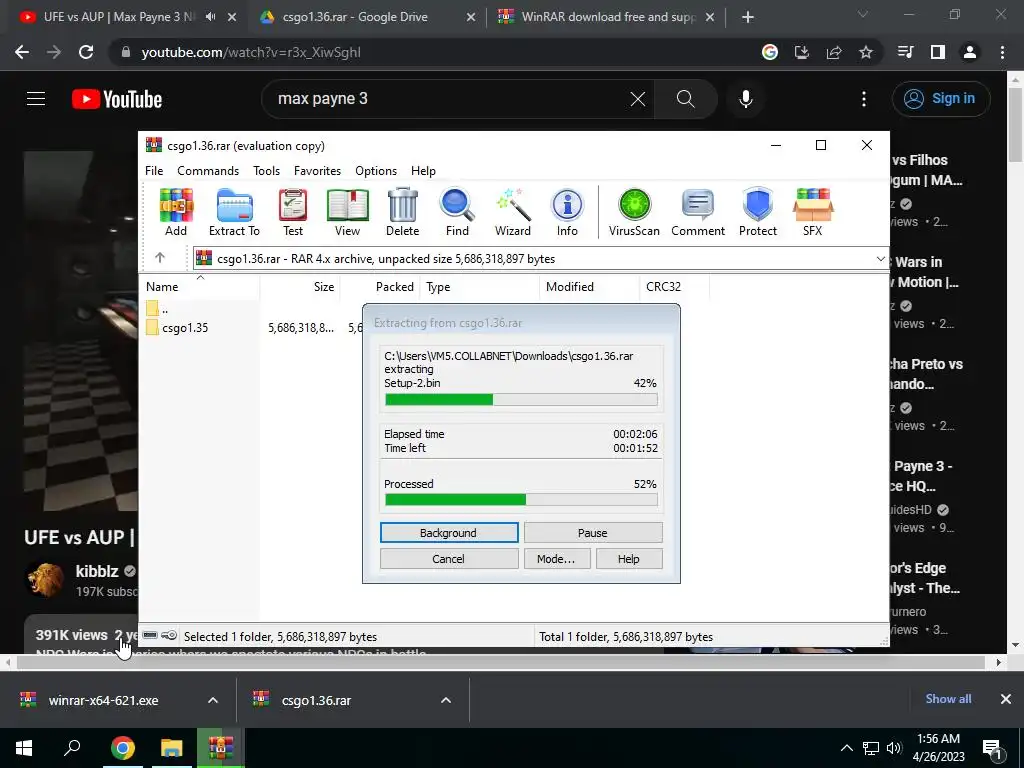Click the YouTube logo
The height and width of the screenshot is (768, 1024).
[117, 99]
